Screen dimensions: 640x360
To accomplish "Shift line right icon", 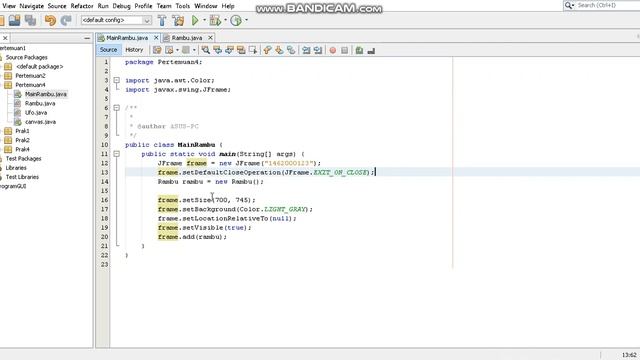I will (318, 50).
